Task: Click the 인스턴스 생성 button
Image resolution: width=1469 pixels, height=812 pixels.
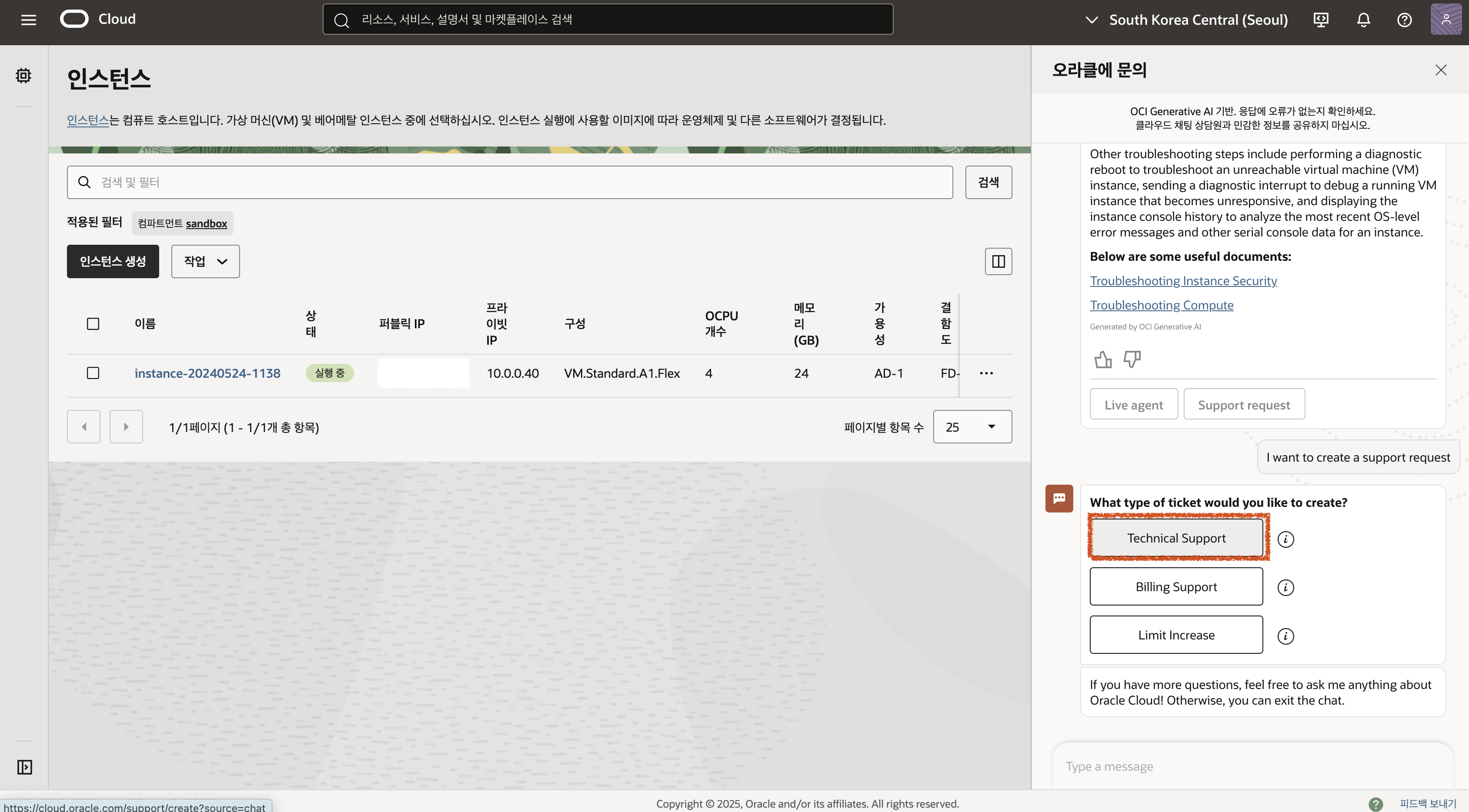Action: tap(113, 262)
